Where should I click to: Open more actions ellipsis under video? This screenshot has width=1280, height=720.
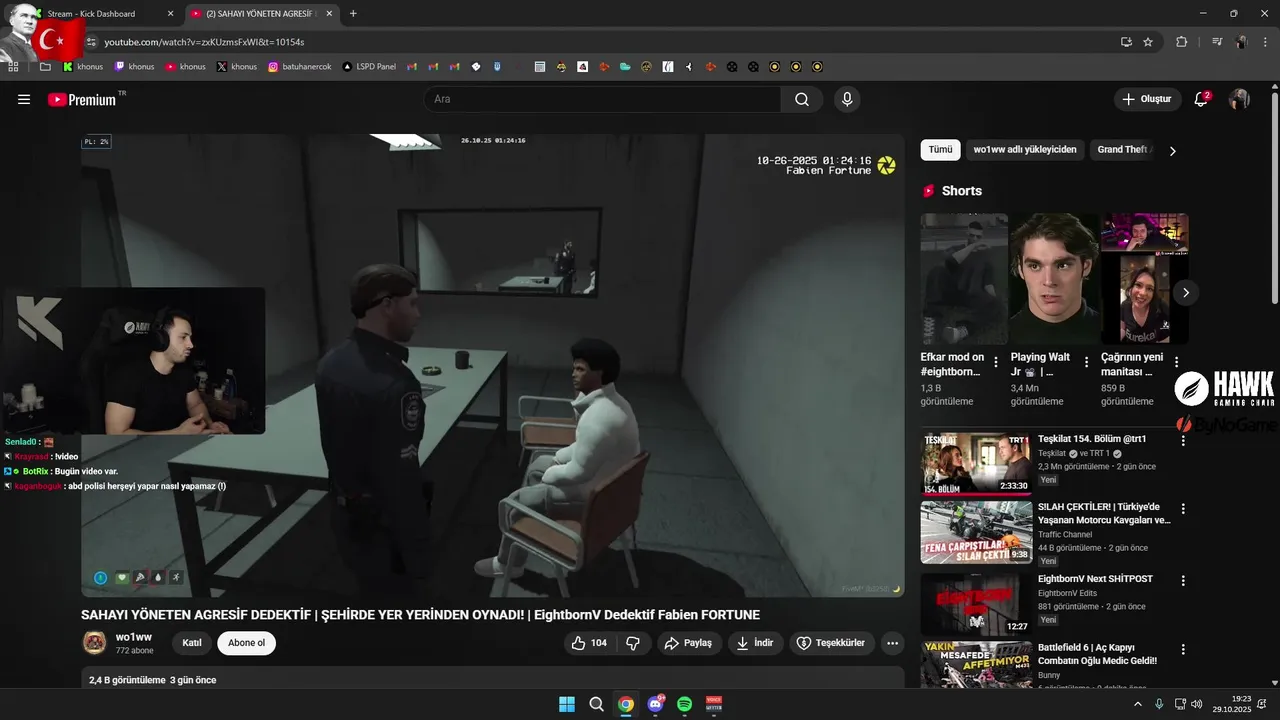pos(893,643)
